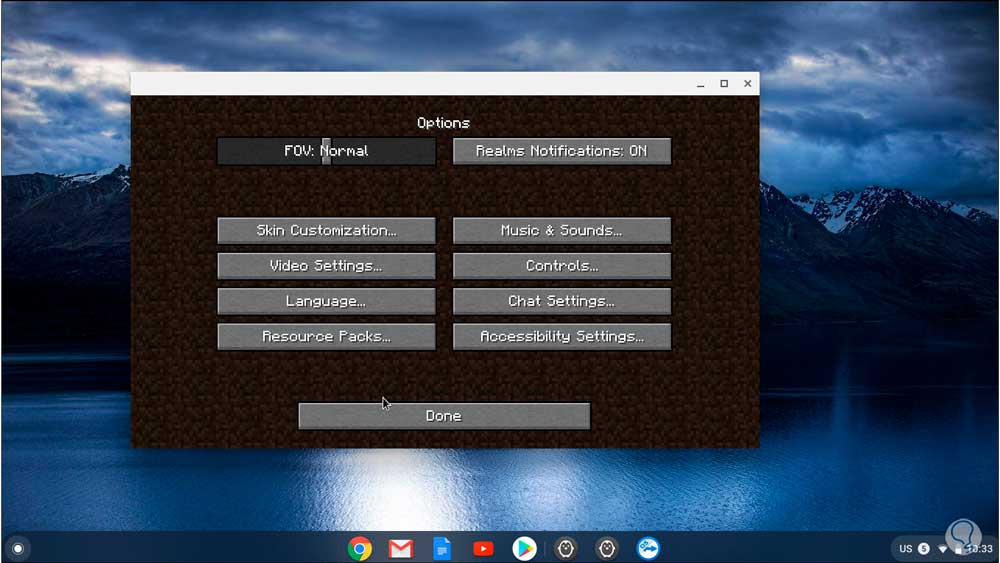Click the Done button

tap(444, 416)
